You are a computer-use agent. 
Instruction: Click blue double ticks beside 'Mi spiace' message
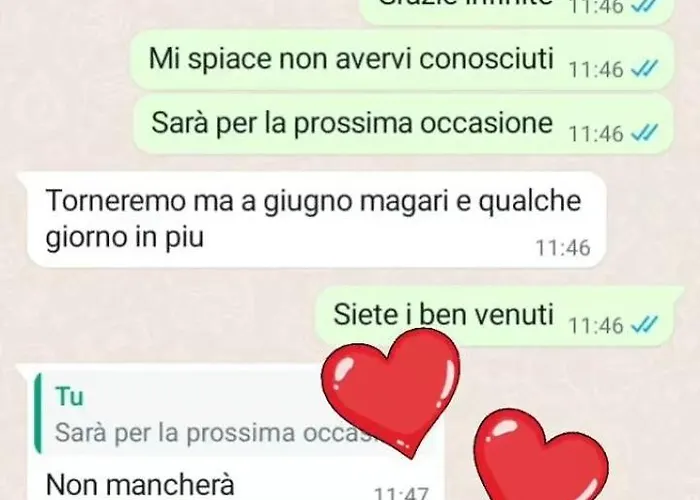tap(645, 69)
